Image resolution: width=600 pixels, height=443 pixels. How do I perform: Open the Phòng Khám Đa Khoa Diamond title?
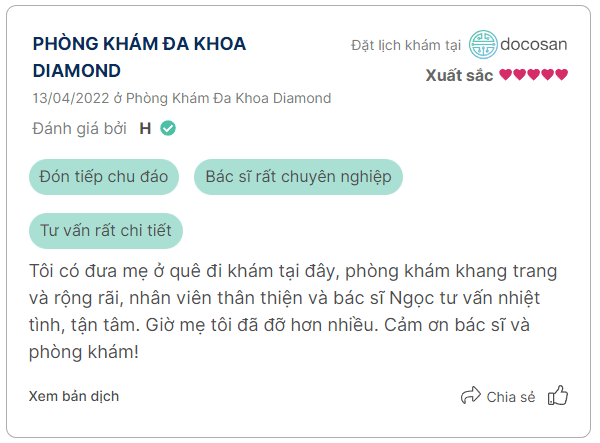139,57
